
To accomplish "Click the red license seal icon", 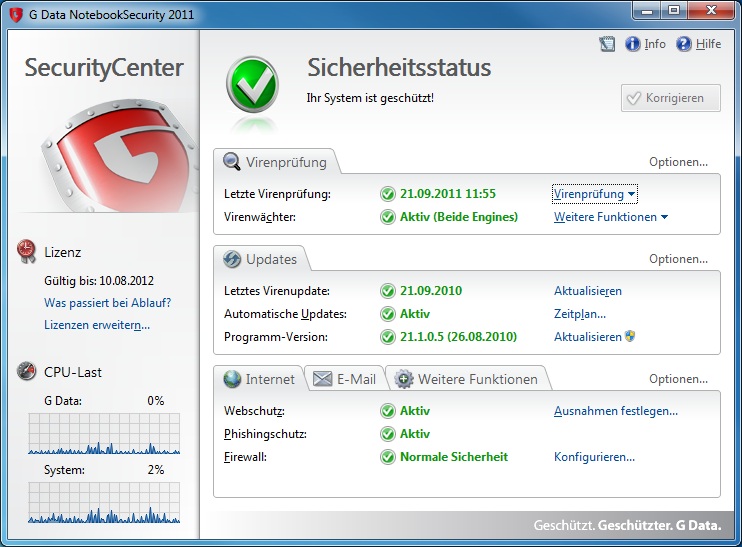I will 27,252.
